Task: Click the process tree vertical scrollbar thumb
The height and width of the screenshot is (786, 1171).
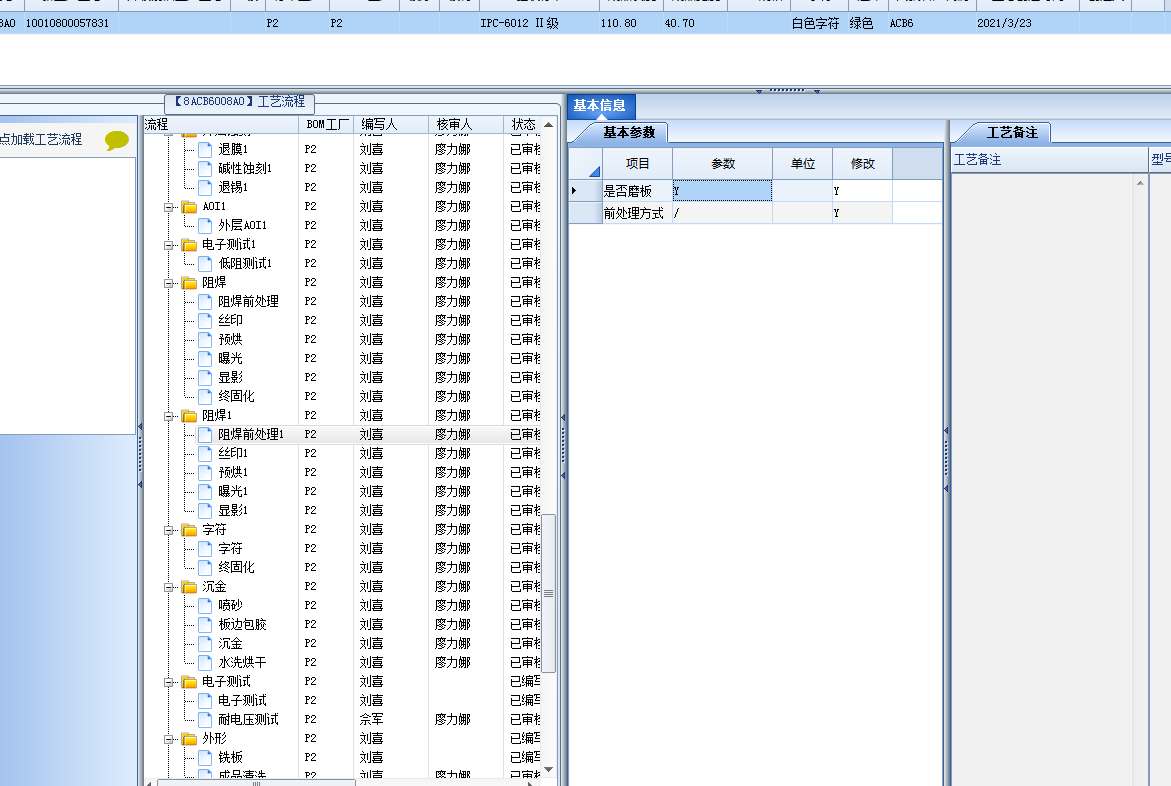Action: tap(548, 593)
